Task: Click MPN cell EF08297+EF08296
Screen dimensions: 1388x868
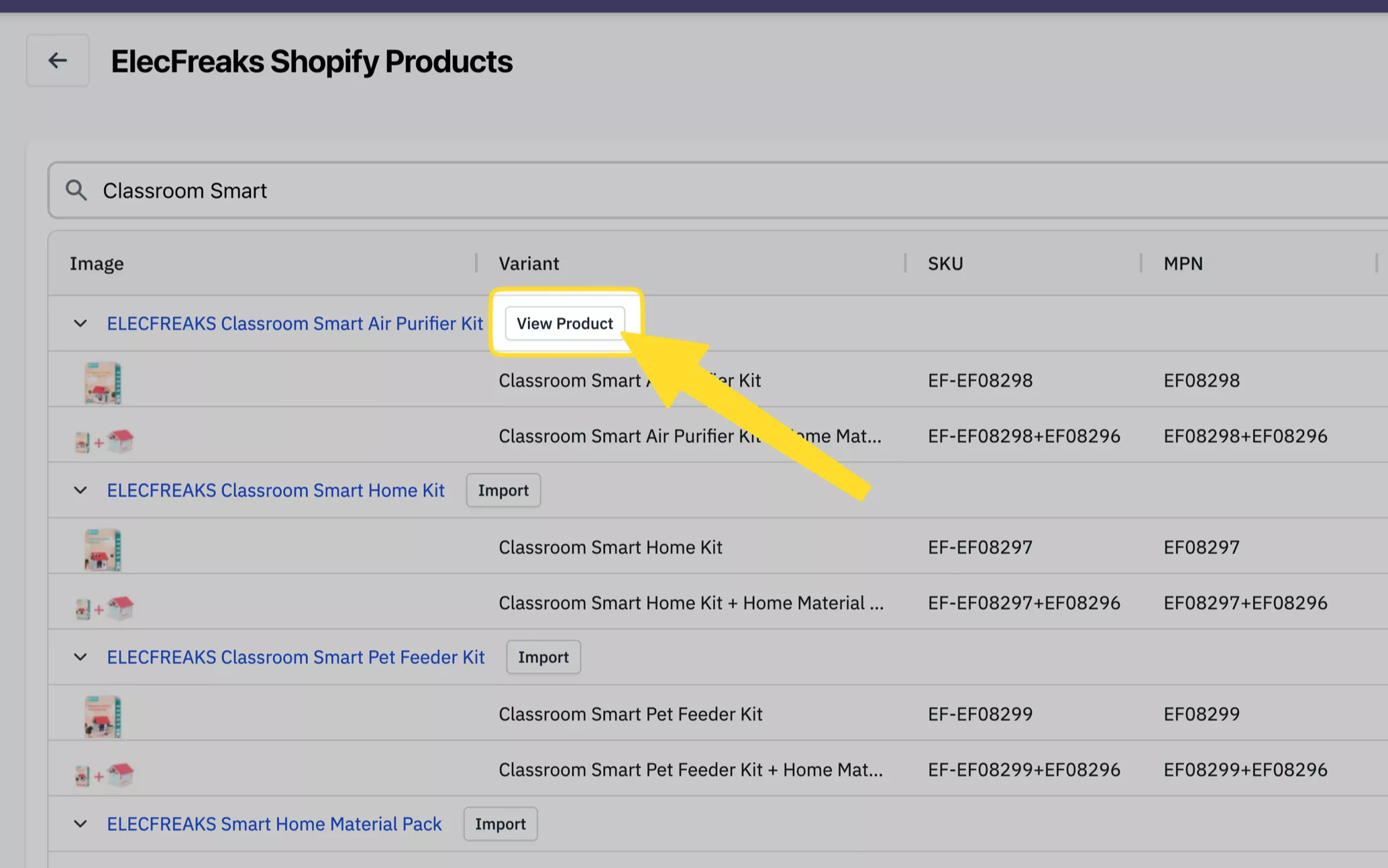Action: [x=1245, y=603]
